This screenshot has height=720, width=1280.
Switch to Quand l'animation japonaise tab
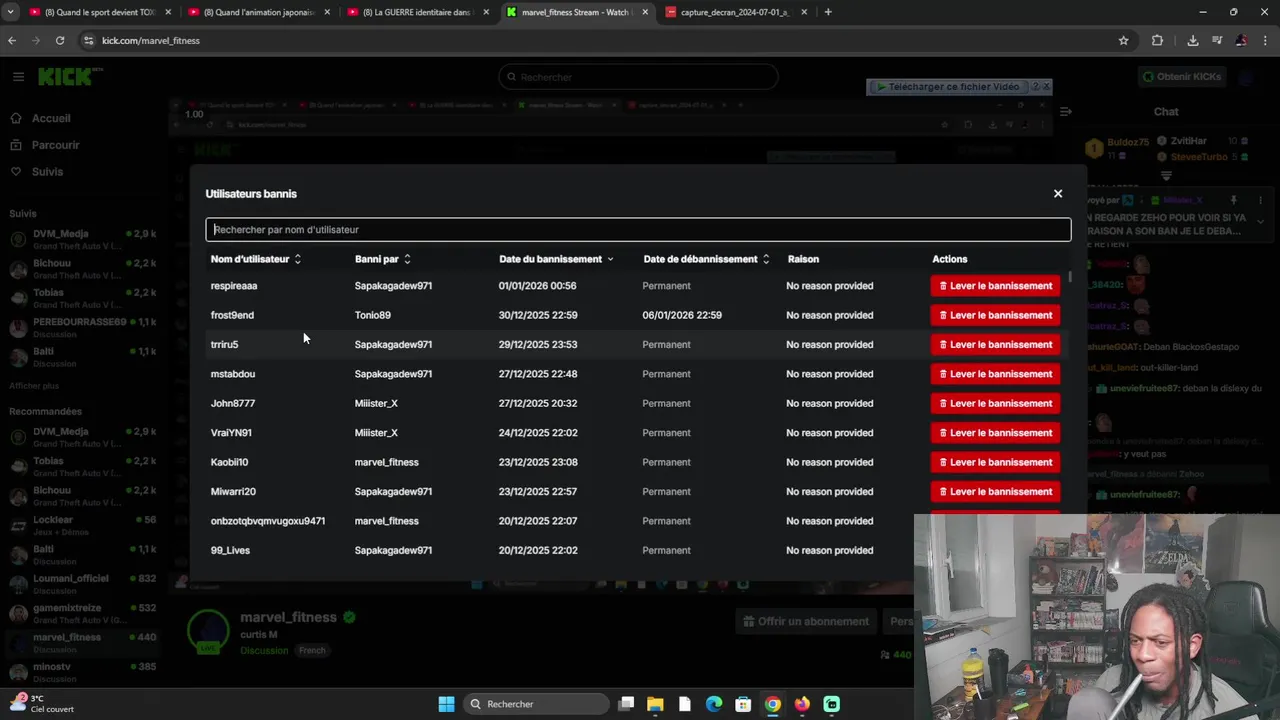coord(258,12)
